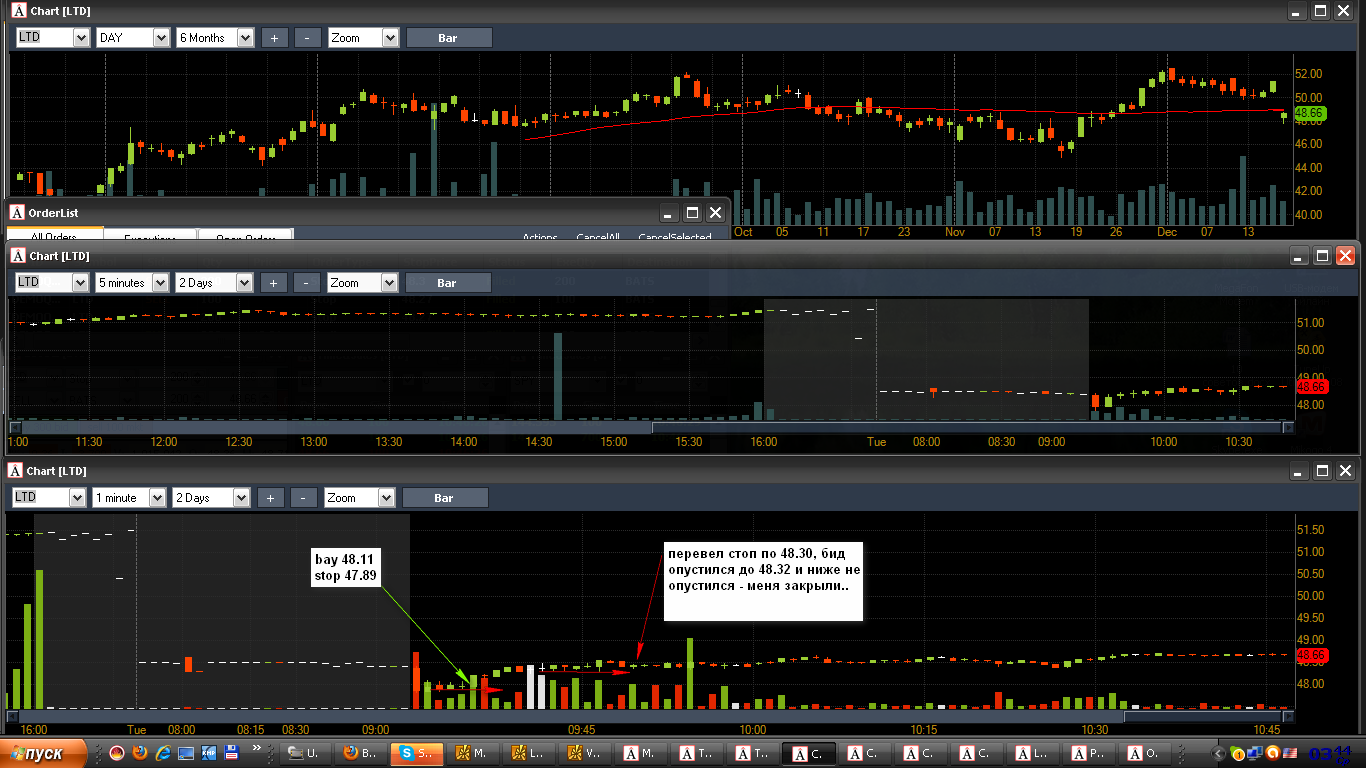The width and height of the screenshot is (1366, 768).
Task: Click app icon of the 5 minutes chart window
Action: click(18, 256)
